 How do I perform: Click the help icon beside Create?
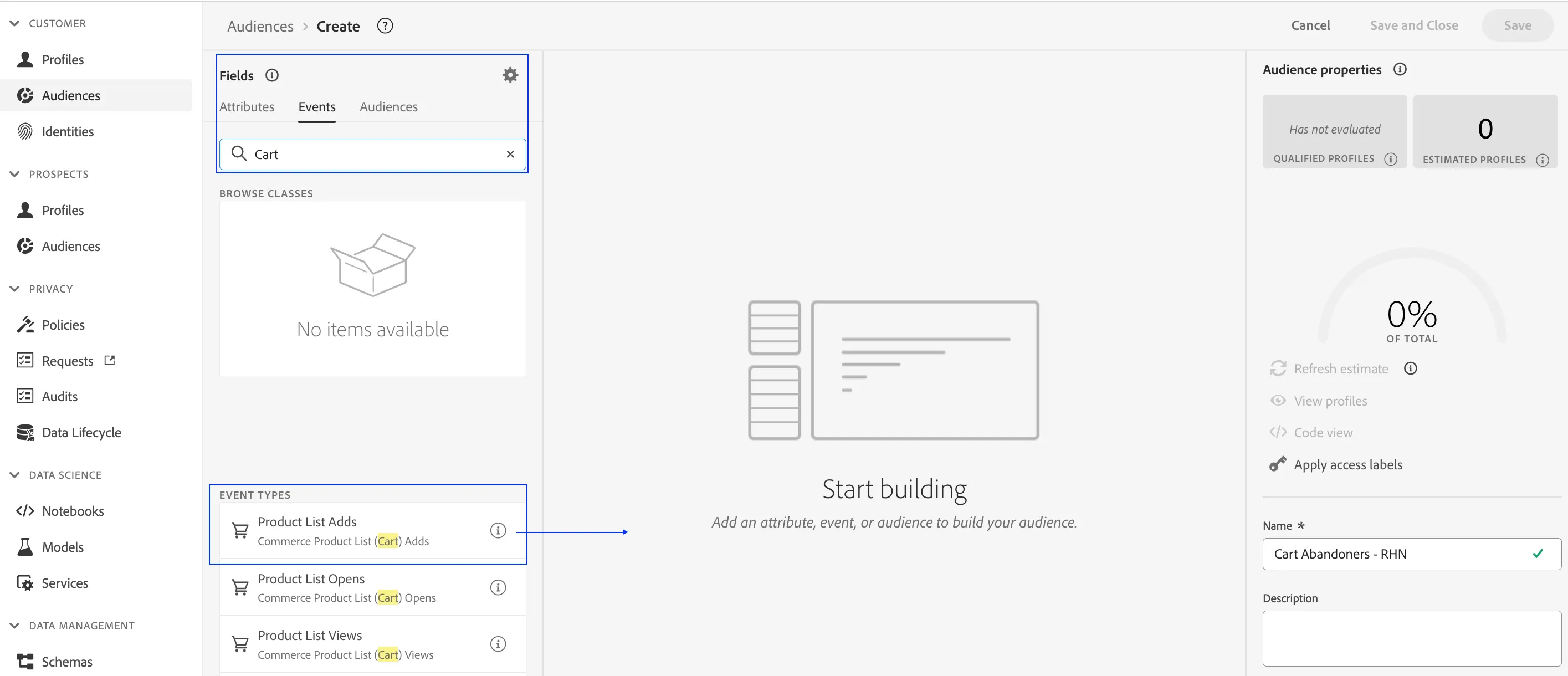click(385, 25)
